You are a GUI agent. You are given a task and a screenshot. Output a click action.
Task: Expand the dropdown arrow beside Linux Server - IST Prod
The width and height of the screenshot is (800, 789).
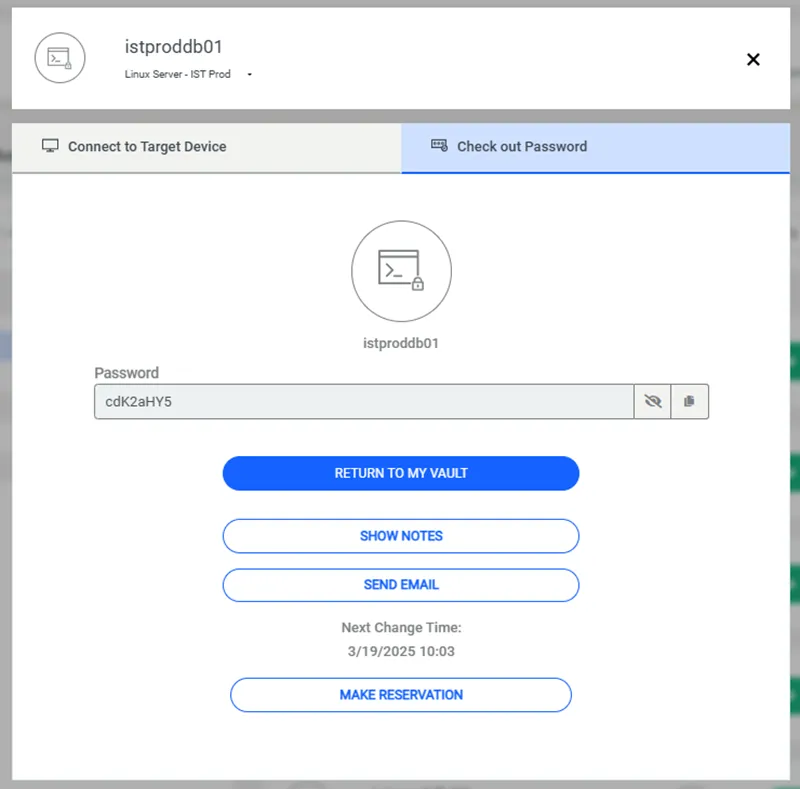tap(249, 75)
